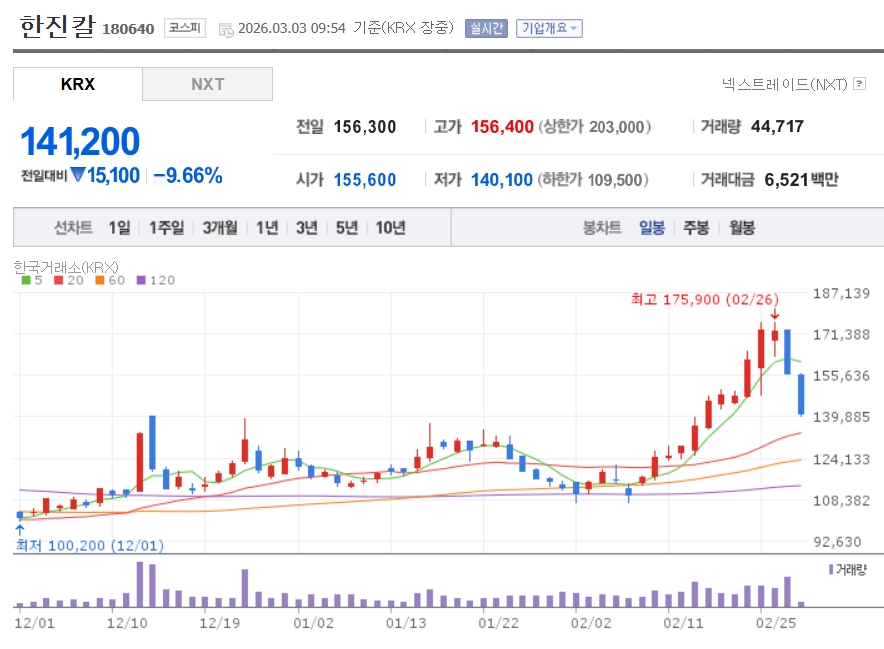Screen dimensions: 884x649
Task: Click the purple 거래량 legend marker
Action: tap(830, 568)
